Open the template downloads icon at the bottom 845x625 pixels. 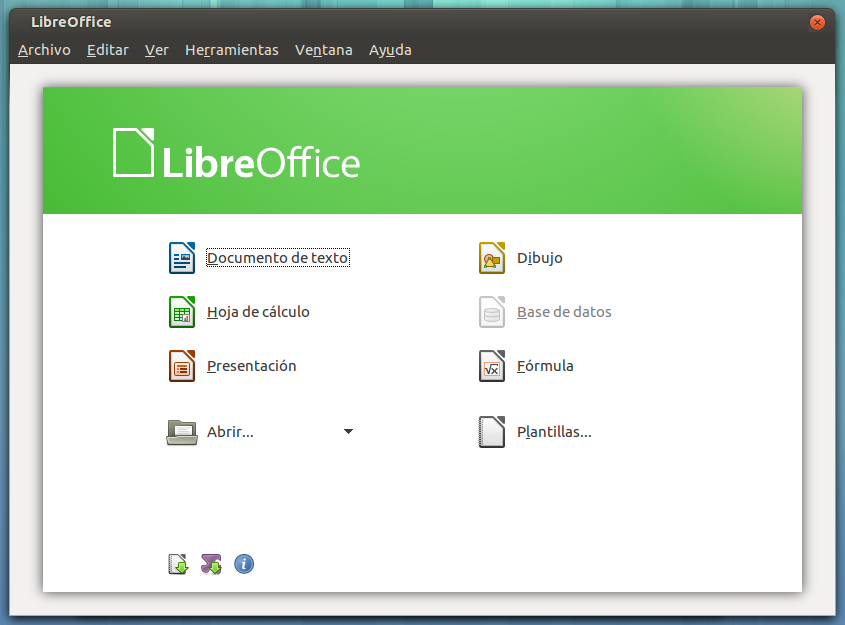[178, 563]
